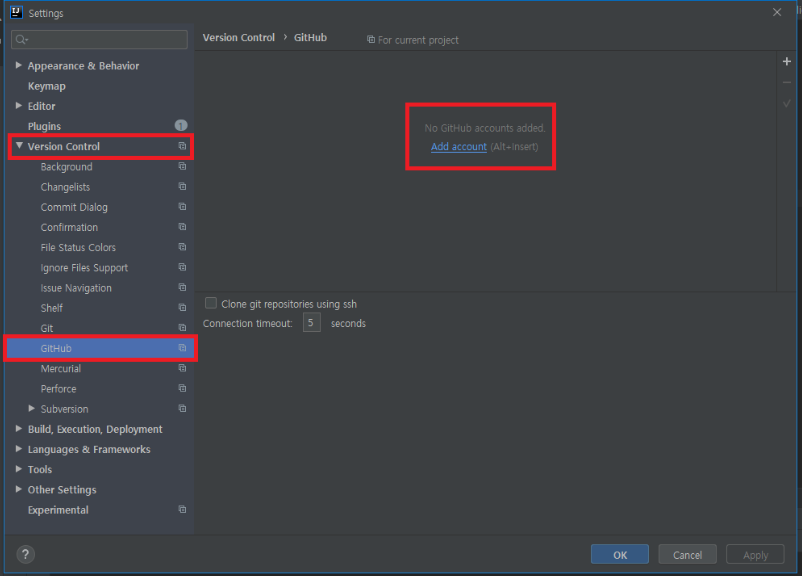Click project-level icon beside Background

182,166
